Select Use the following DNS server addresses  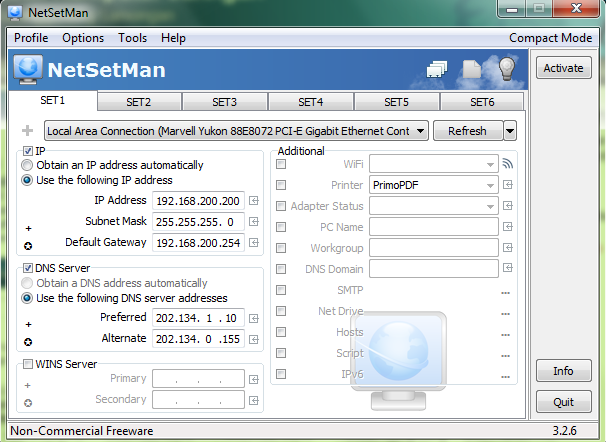27,298
